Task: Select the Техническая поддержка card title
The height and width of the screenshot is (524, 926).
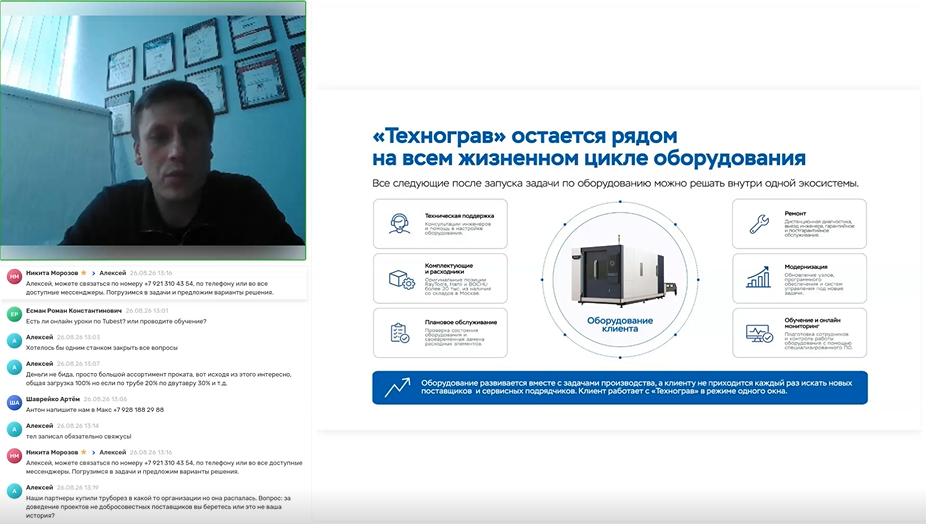Action: [x=459, y=216]
